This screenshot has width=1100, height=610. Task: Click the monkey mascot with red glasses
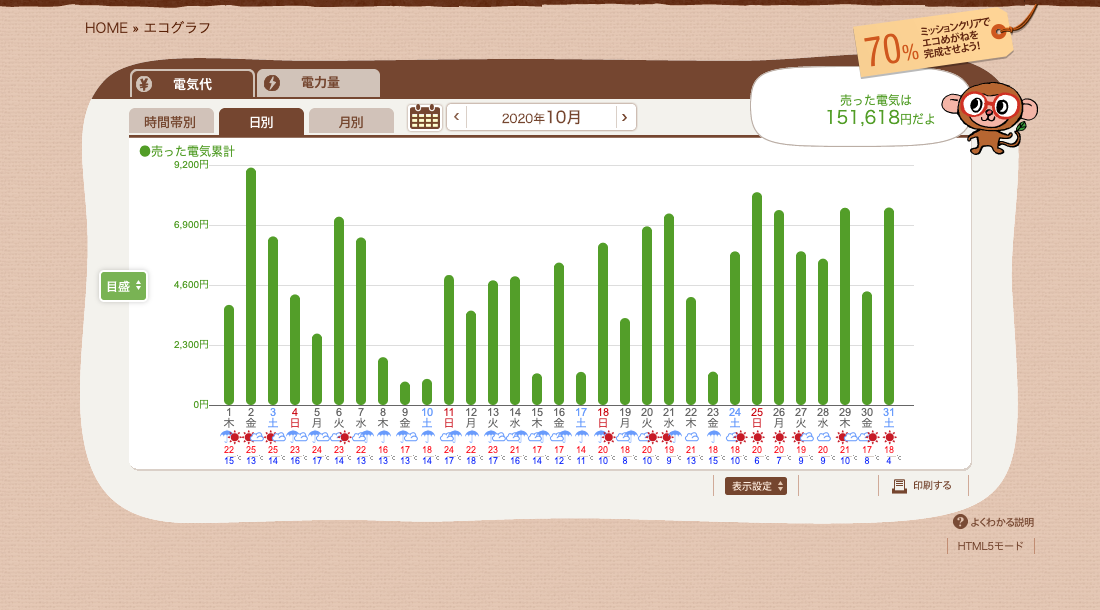click(990, 116)
